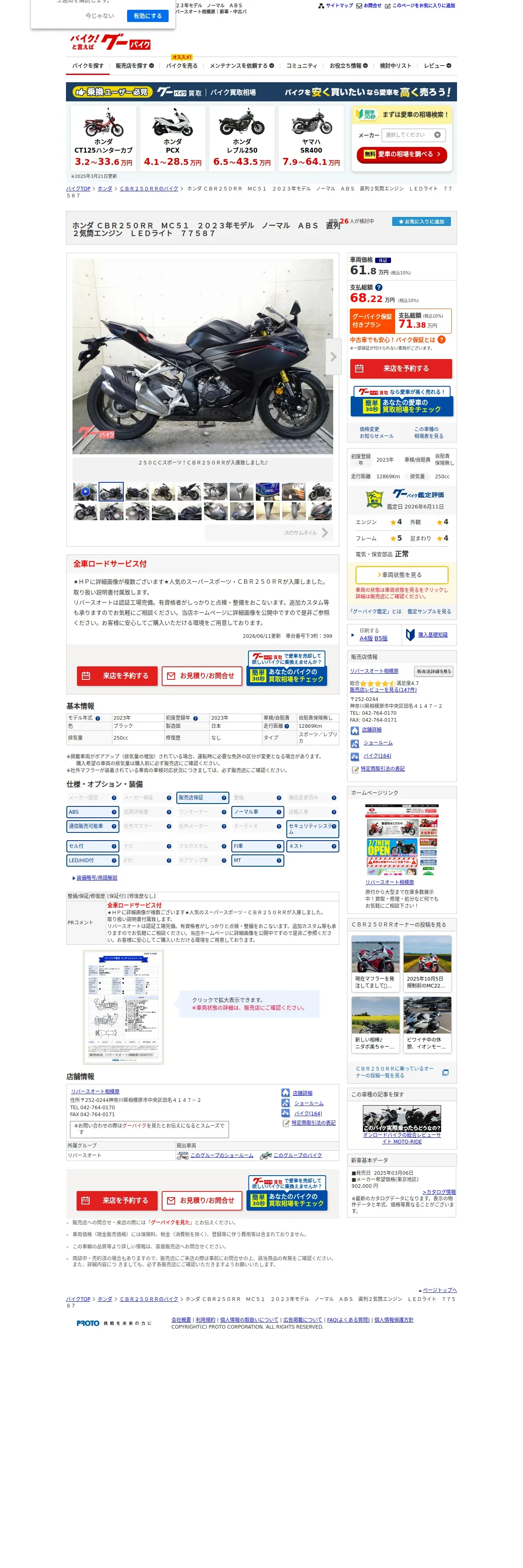
Task: Expand お役立ち情報 menu
Action: (x=348, y=66)
